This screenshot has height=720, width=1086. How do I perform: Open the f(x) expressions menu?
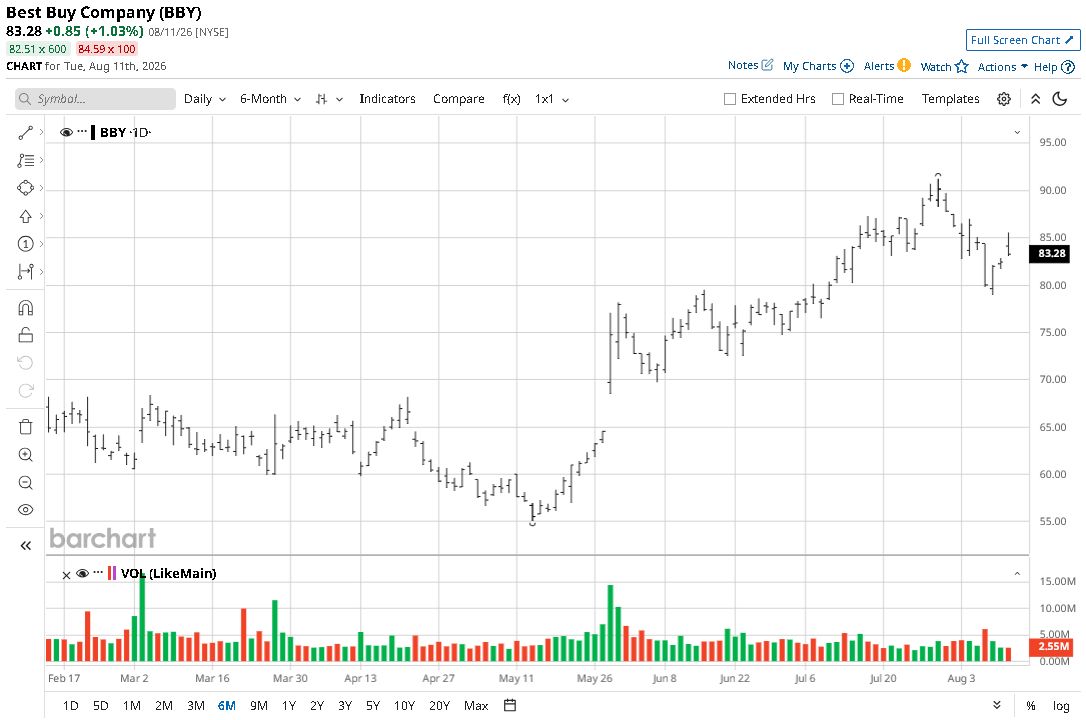pyautogui.click(x=511, y=99)
